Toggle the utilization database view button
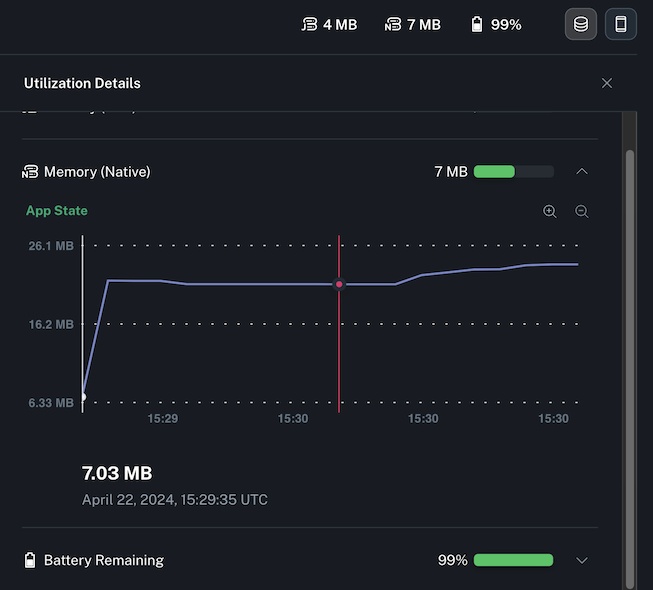 [581, 24]
